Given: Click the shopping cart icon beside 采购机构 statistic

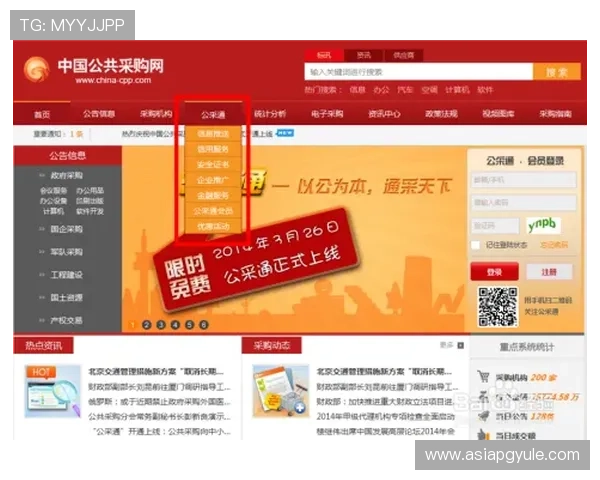Looking at the screenshot, I should click(483, 376).
